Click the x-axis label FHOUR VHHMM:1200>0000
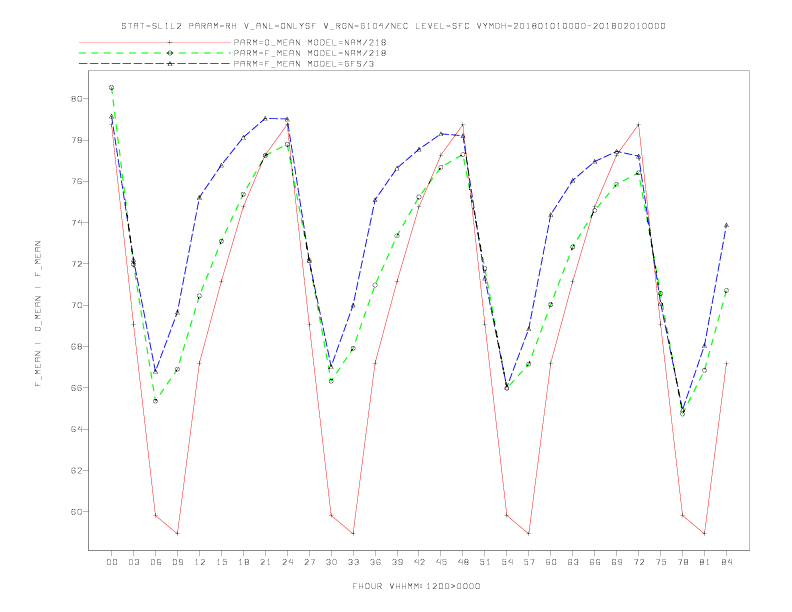Image resolution: width=792 pixels, height=612 pixels. click(x=416, y=586)
